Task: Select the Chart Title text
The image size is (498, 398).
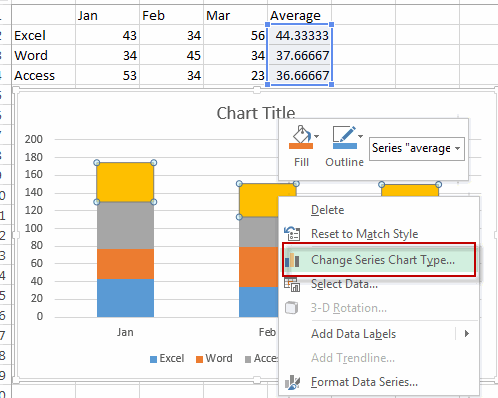Action: 256,113
